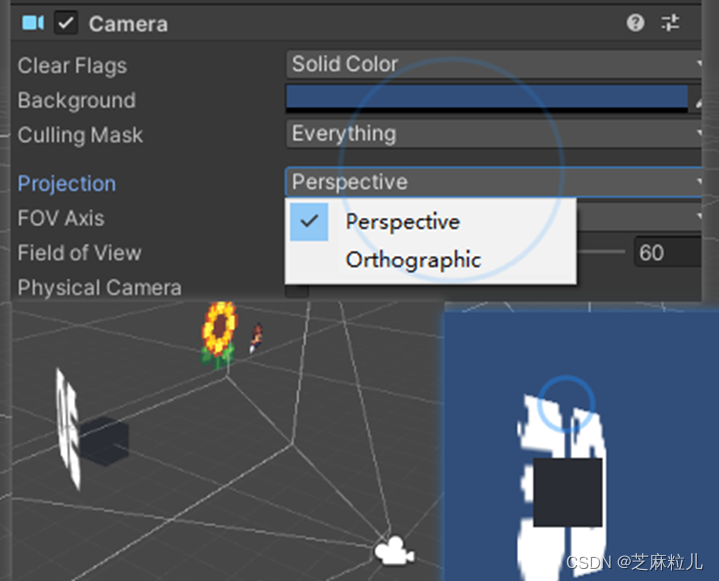719x581 pixels.
Task: Toggle the Physical Camera checkbox
Action: point(297,289)
